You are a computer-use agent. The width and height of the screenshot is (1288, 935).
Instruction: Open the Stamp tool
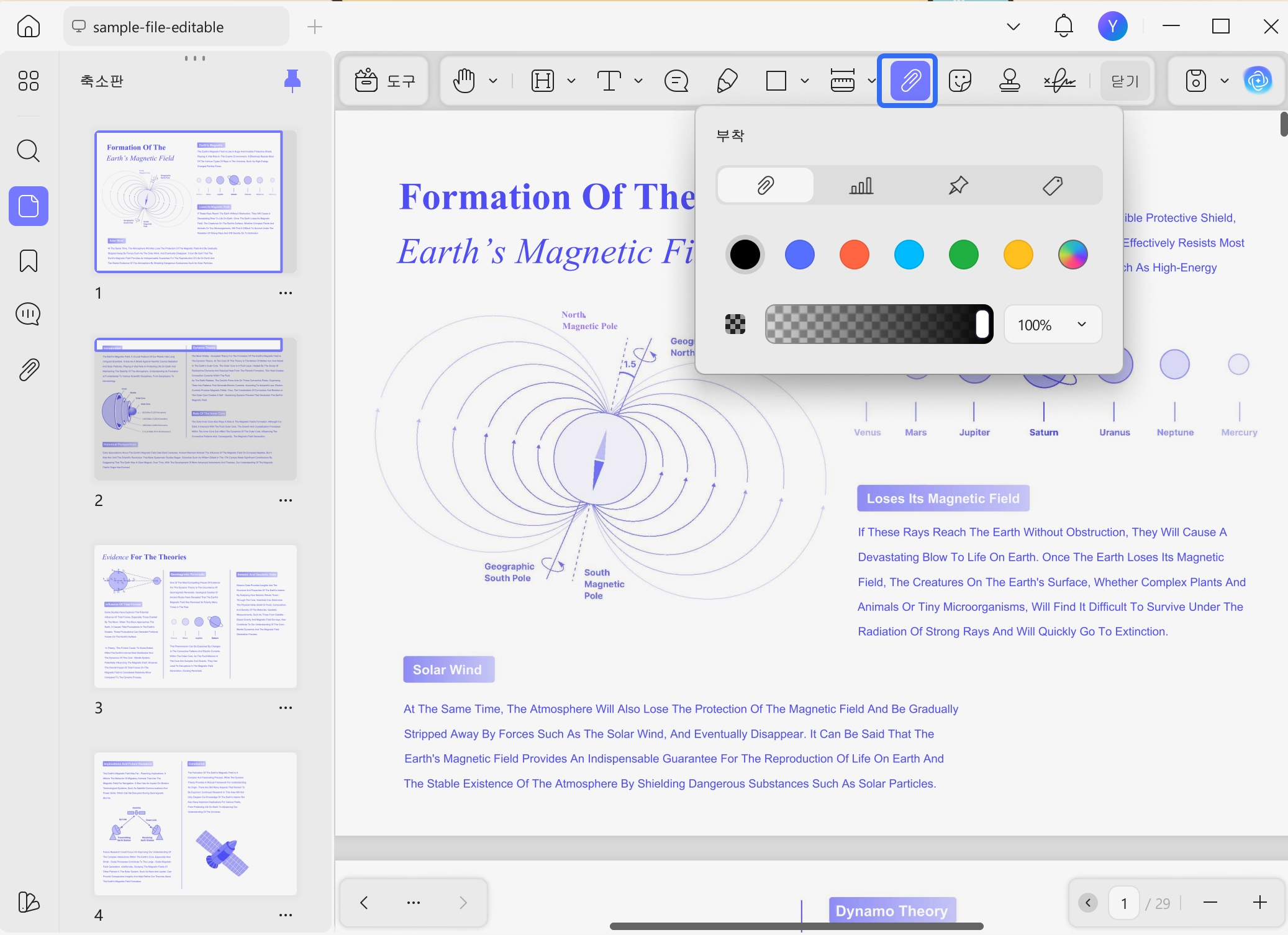1010,81
